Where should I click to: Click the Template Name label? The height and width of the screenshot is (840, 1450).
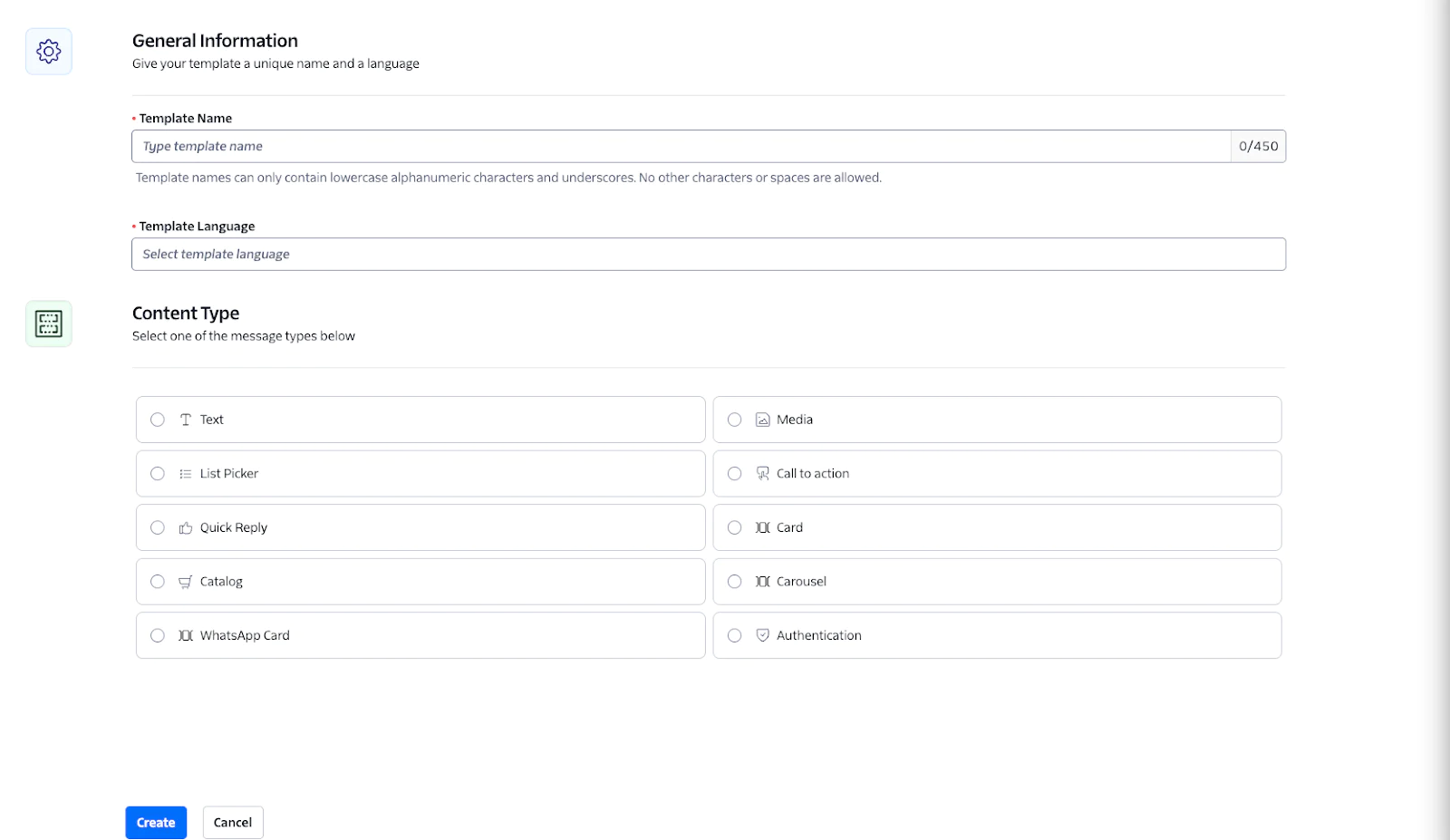coord(186,119)
